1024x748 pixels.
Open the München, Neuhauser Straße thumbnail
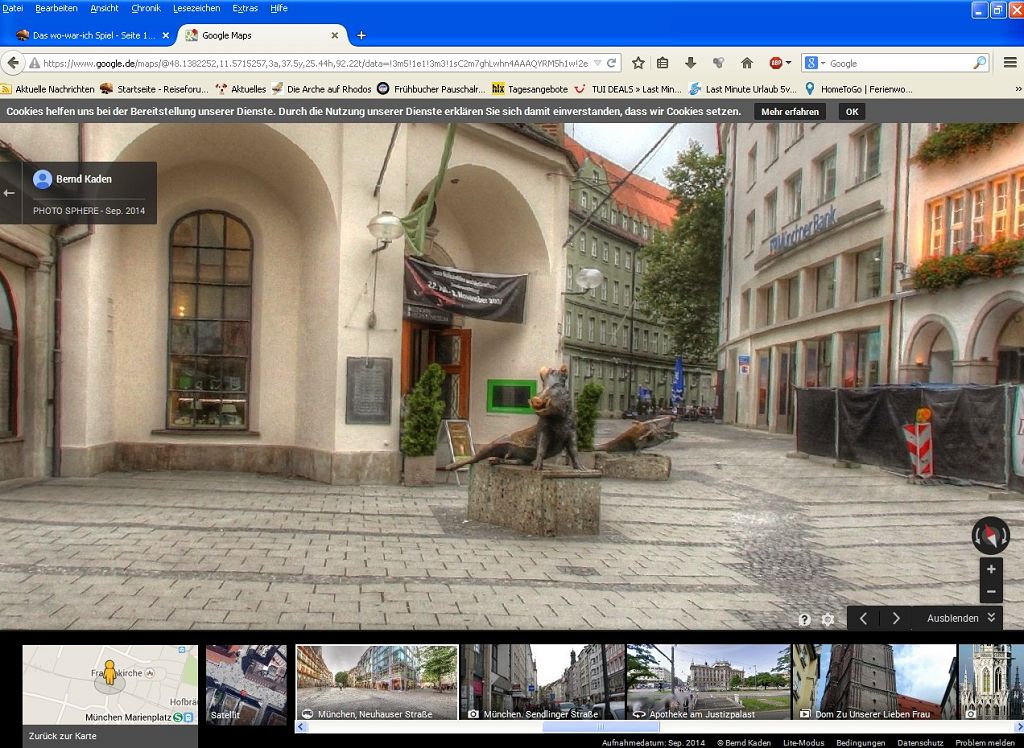[x=377, y=682]
